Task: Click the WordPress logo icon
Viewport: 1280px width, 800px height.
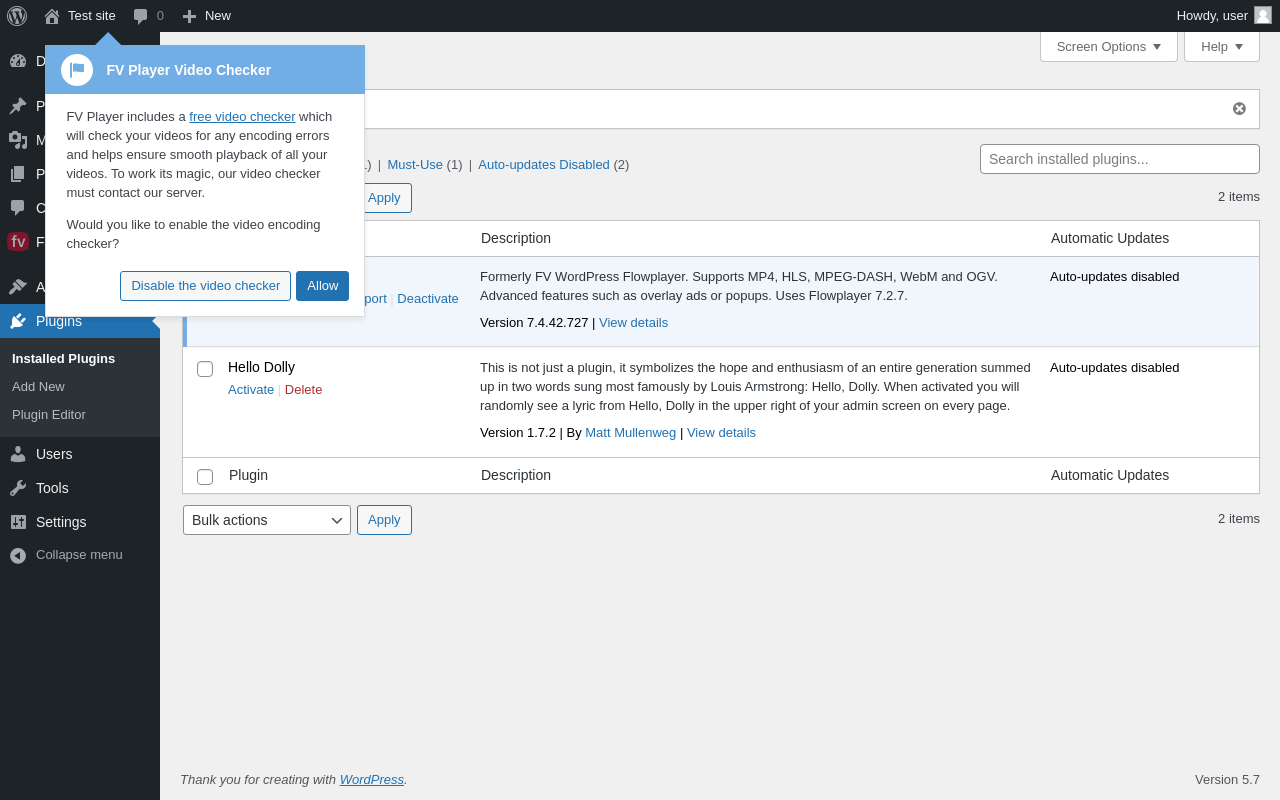Action: (17, 16)
